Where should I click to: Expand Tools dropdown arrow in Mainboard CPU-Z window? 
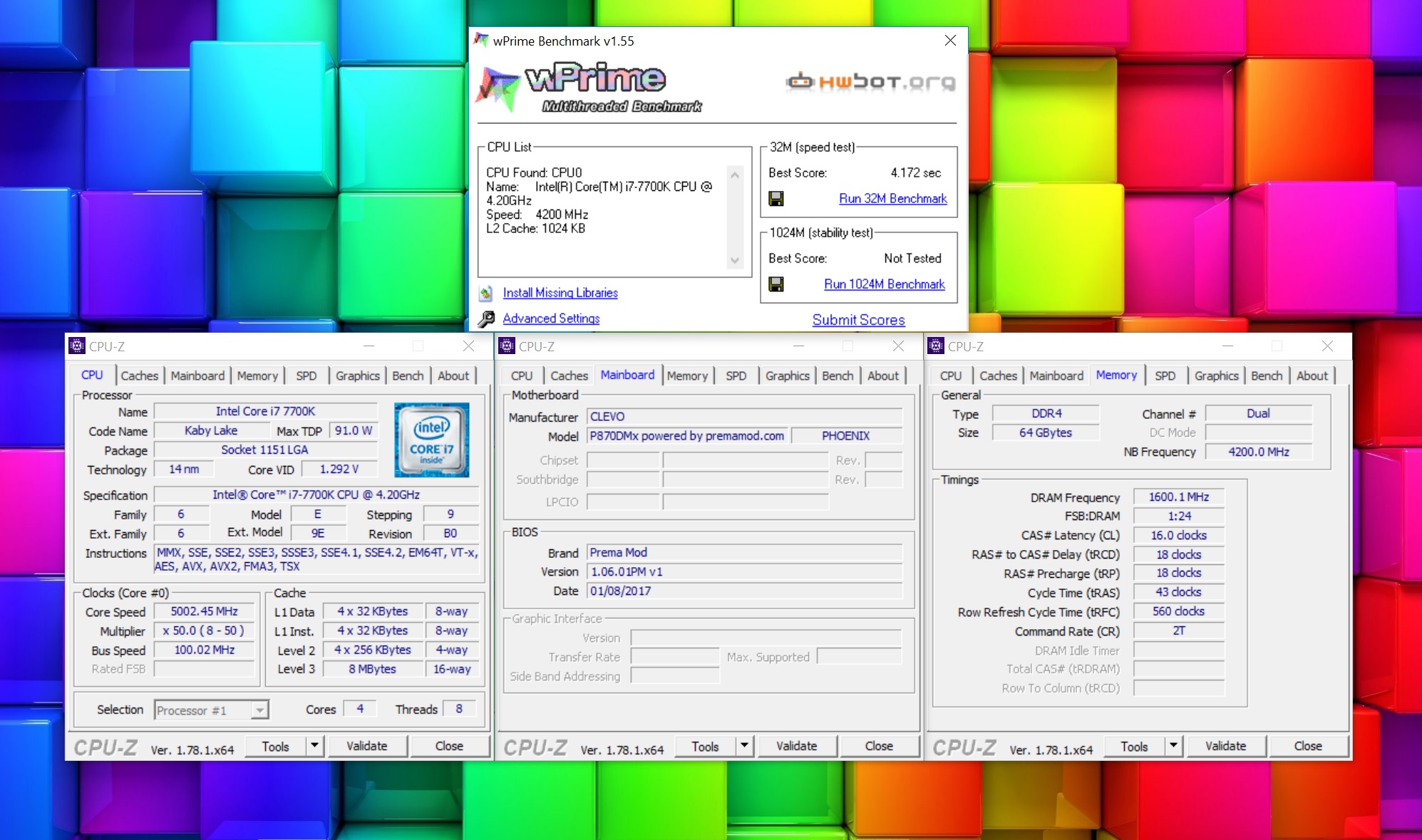[x=745, y=746]
